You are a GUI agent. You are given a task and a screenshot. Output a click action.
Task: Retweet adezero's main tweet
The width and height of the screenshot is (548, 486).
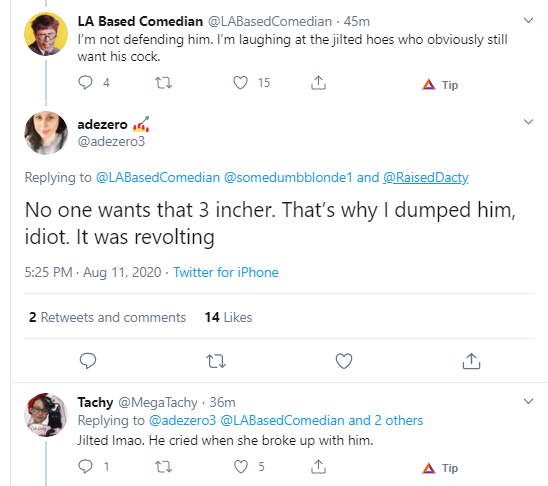point(216,361)
